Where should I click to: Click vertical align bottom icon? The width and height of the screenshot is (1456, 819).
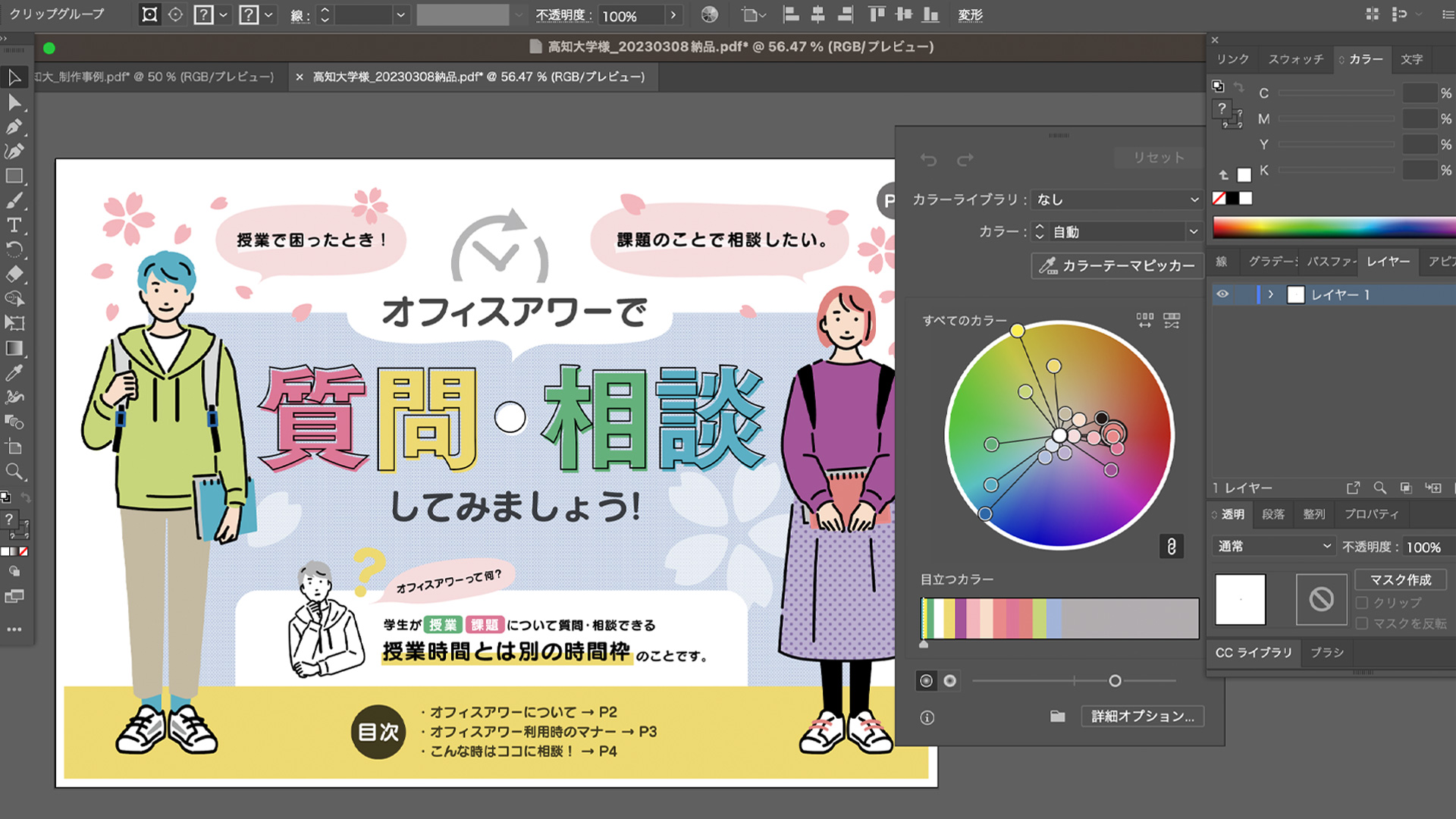(930, 14)
